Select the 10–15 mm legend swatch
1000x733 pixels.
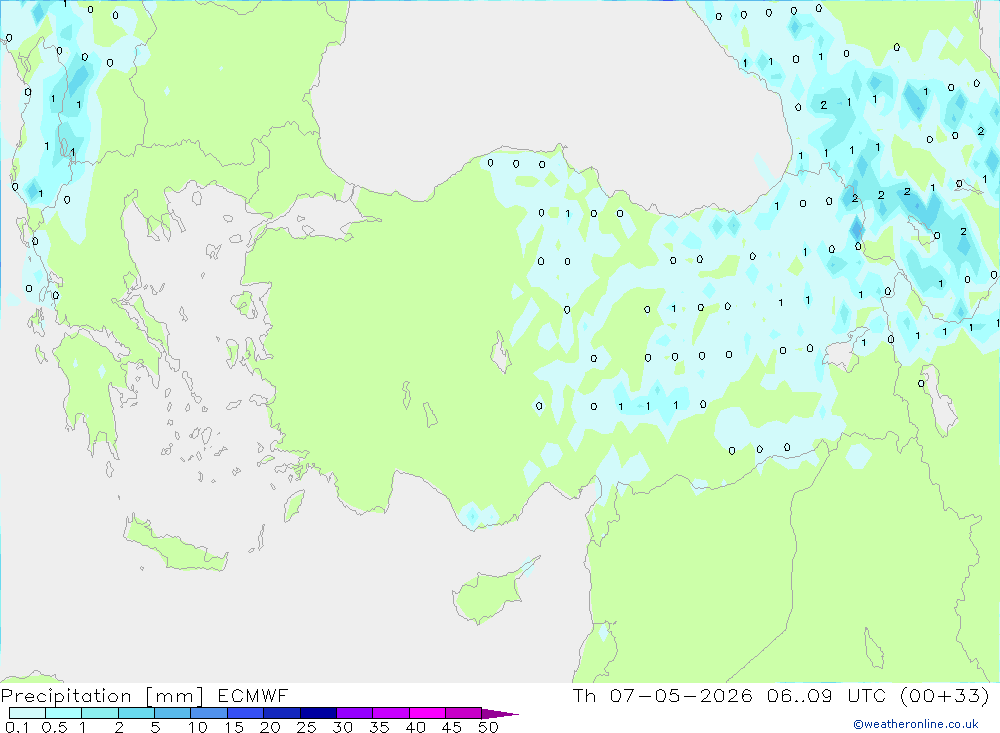[209, 713]
